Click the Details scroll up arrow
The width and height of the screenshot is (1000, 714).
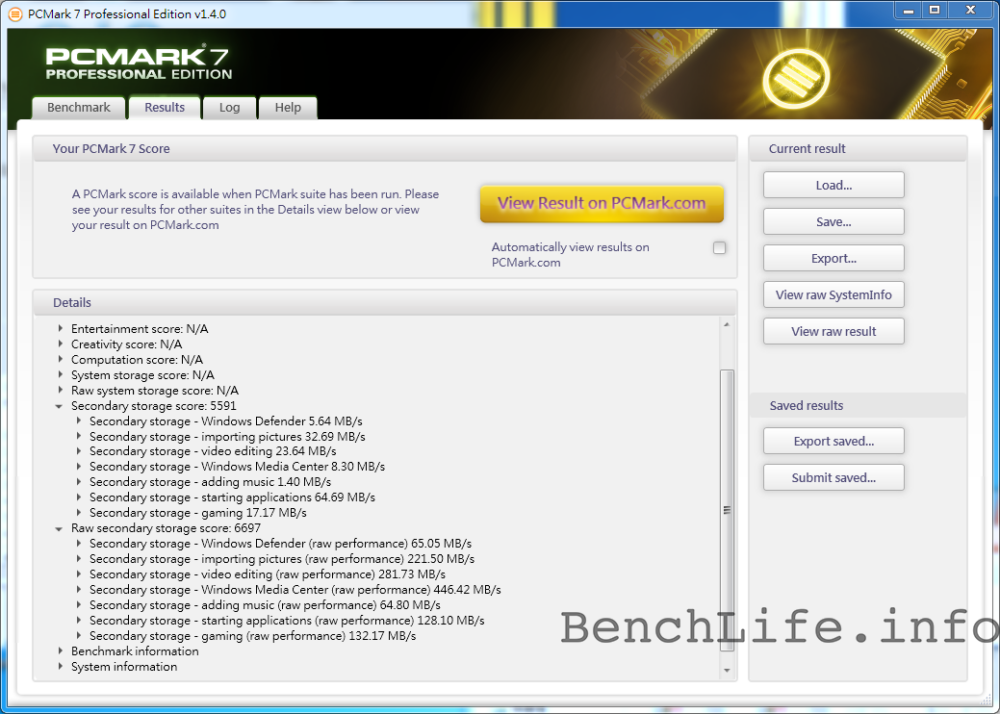(x=727, y=324)
